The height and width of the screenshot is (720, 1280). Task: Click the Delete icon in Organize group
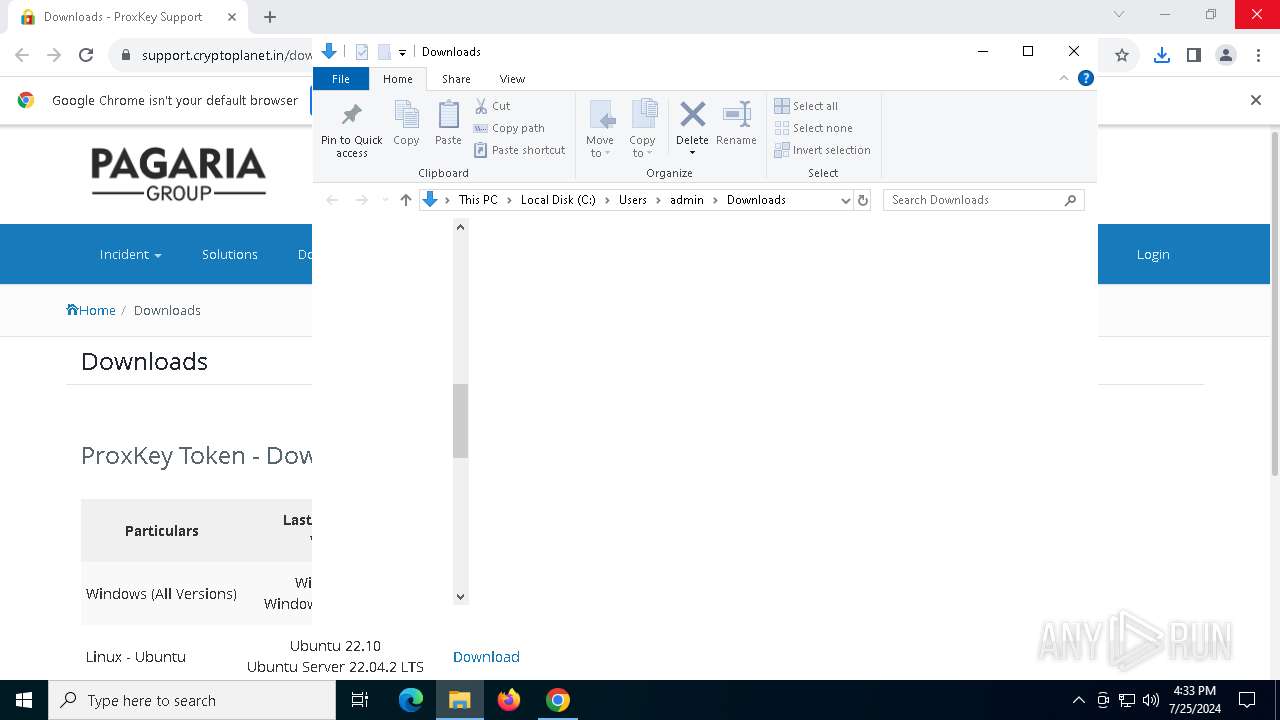coord(692,115)
